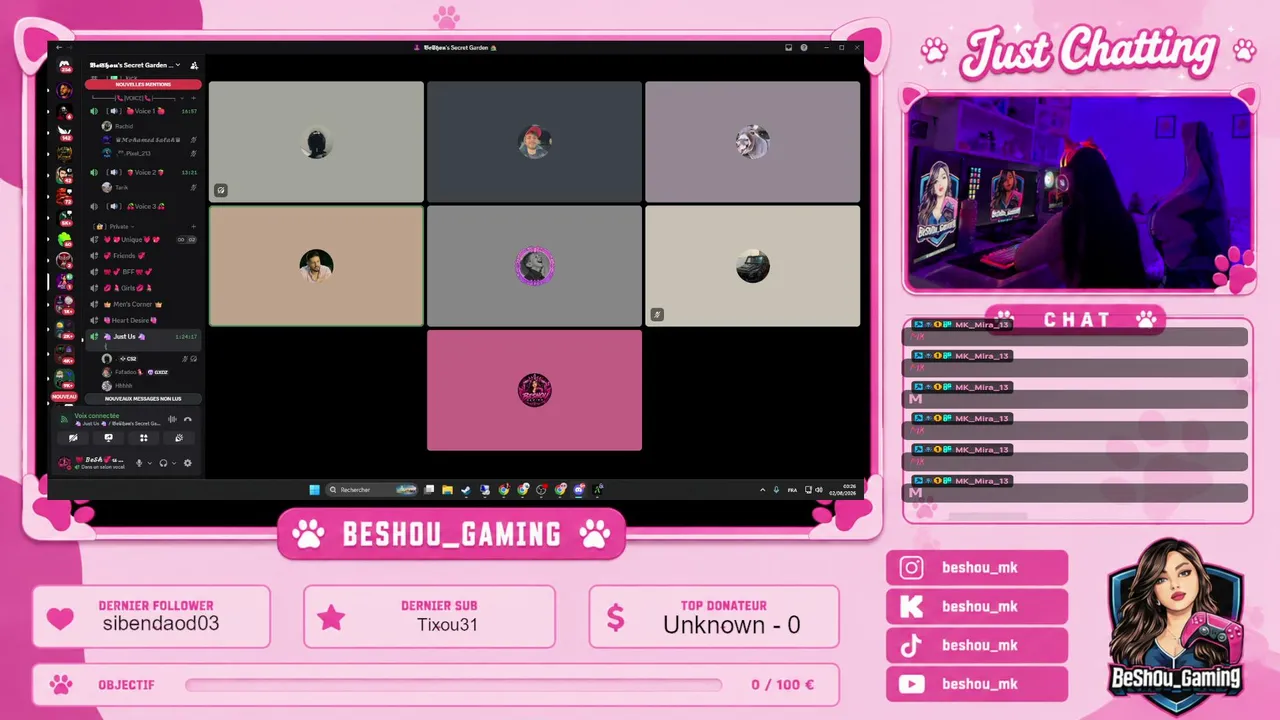The width and height of the screenshot is (1280, 720).
Task: Mute the microphone in user panel
Action: coord(139,463)
